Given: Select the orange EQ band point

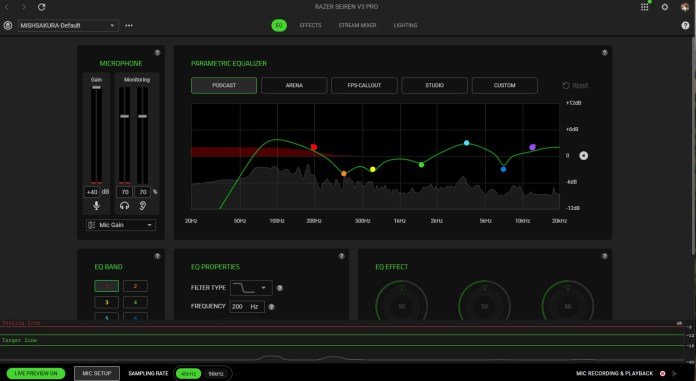Looking at the screenshot, I should tap(344, 174).
